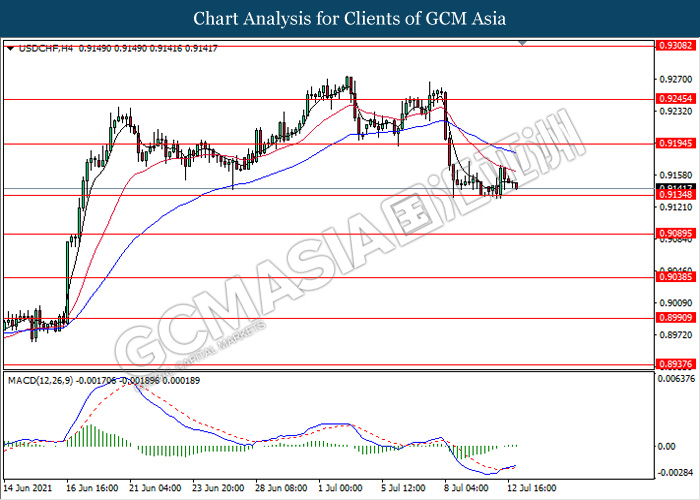Click the 0.91945 red price label

(675, 143)
